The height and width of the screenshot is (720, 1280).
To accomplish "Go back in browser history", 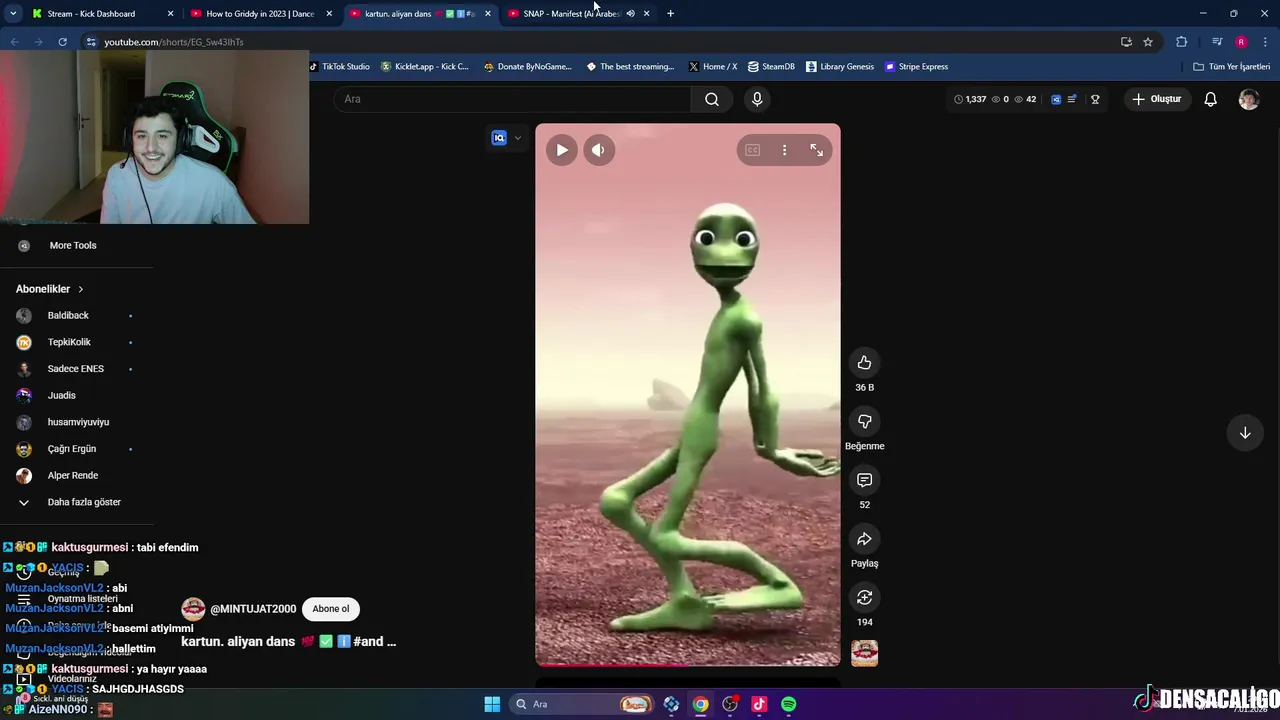I will click(14, 42).
